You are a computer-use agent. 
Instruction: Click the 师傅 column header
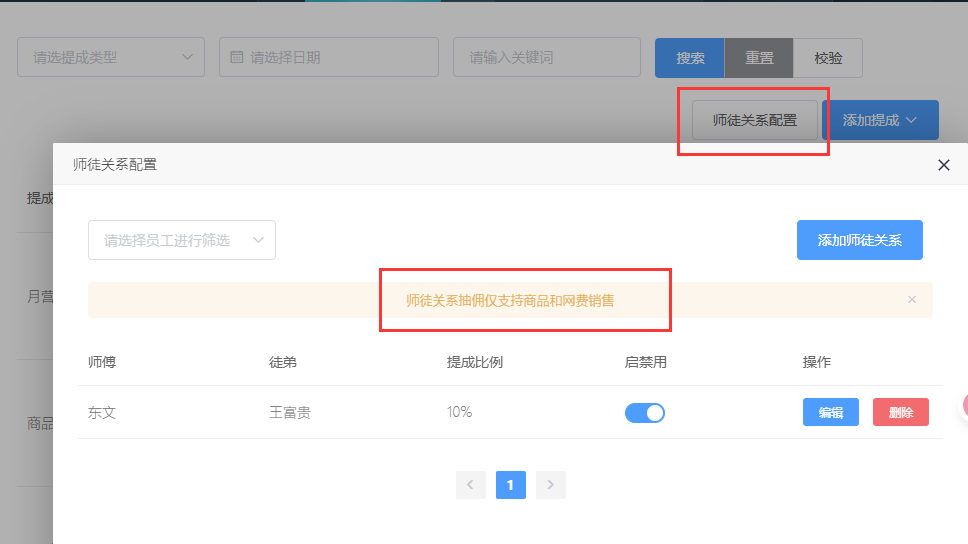coord(102,362)
